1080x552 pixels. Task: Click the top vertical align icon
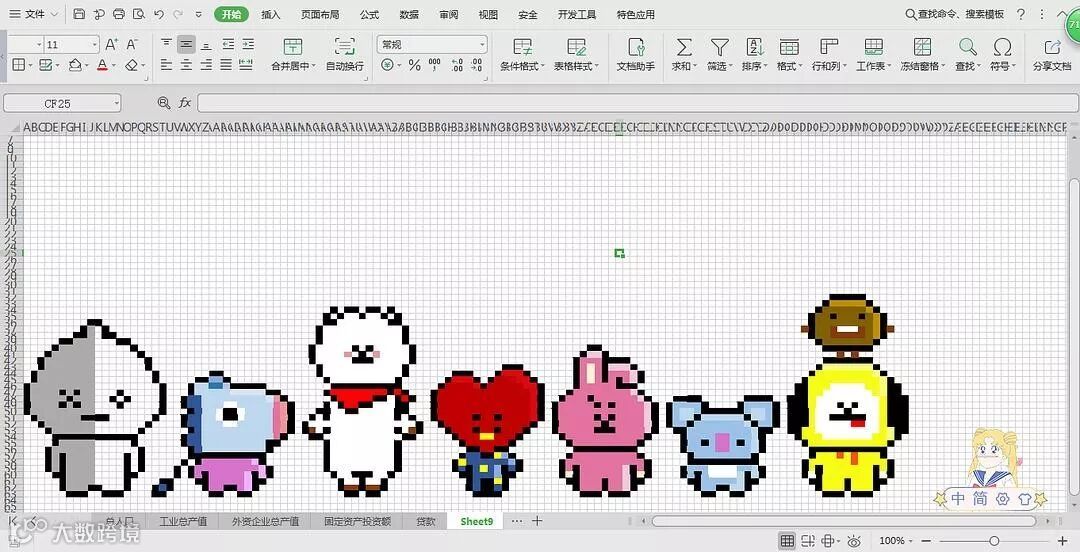click(x=166, y=44)
